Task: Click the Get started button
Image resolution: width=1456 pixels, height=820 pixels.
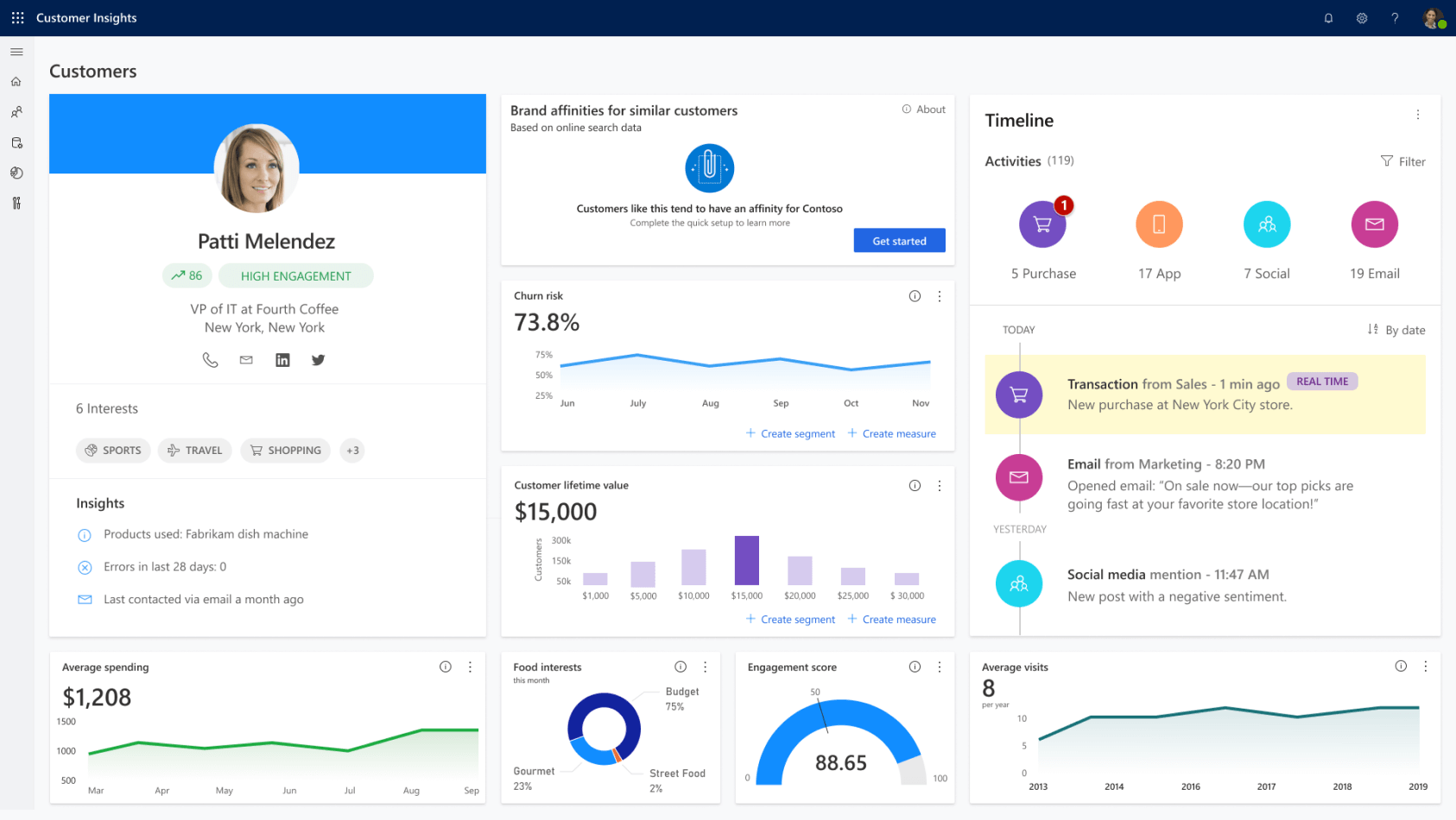Action: [x=899, y=241]
